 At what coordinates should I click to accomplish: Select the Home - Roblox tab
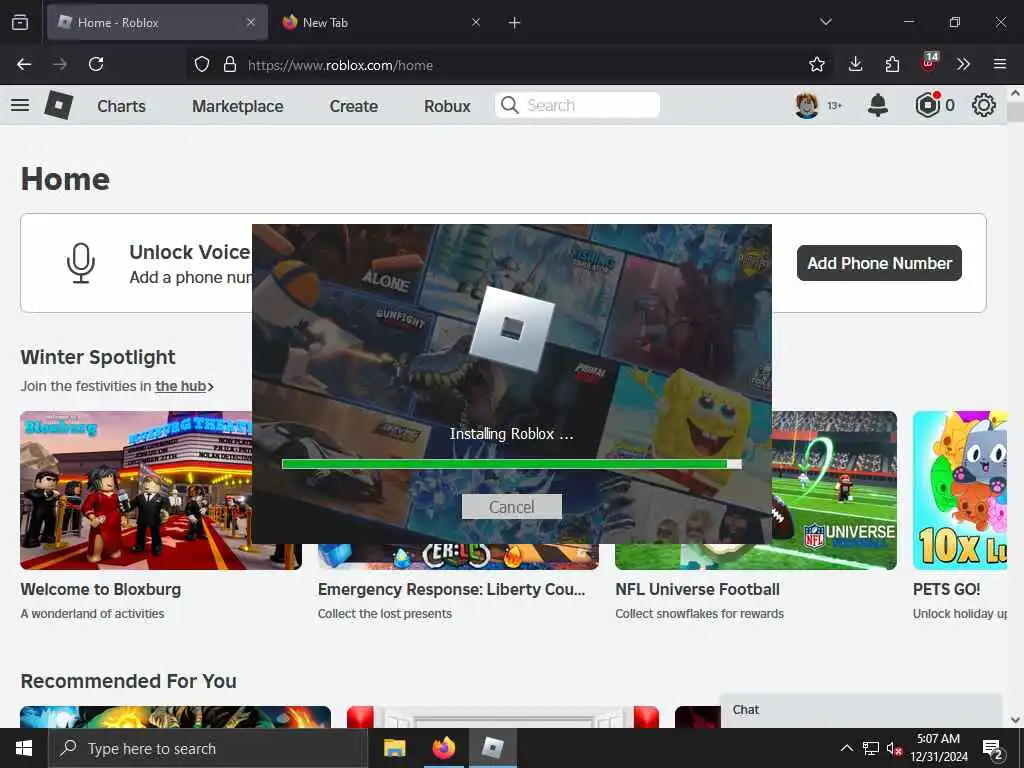pos(157,22)
